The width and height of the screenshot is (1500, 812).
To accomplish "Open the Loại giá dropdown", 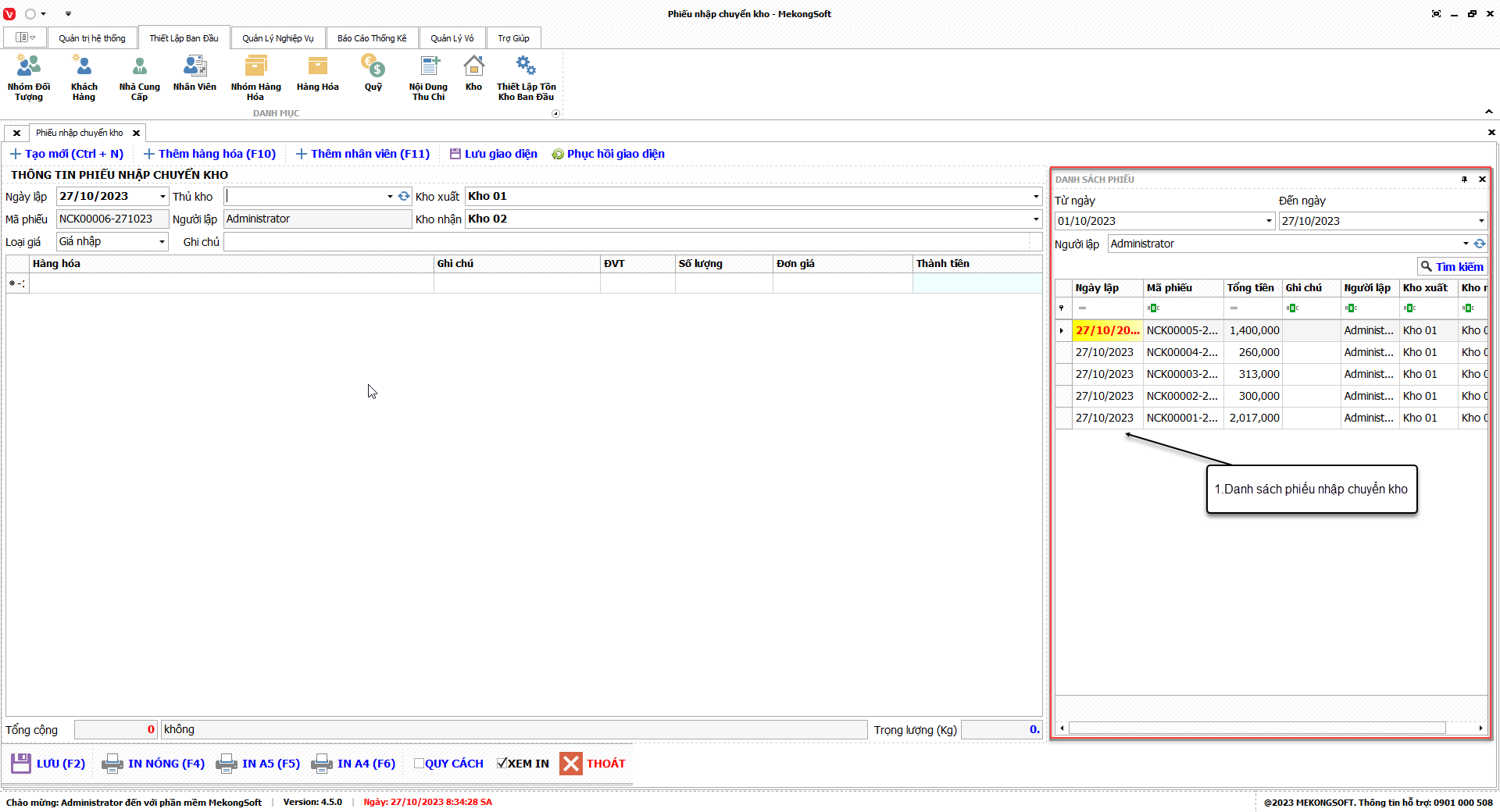I will pos(162,242).
